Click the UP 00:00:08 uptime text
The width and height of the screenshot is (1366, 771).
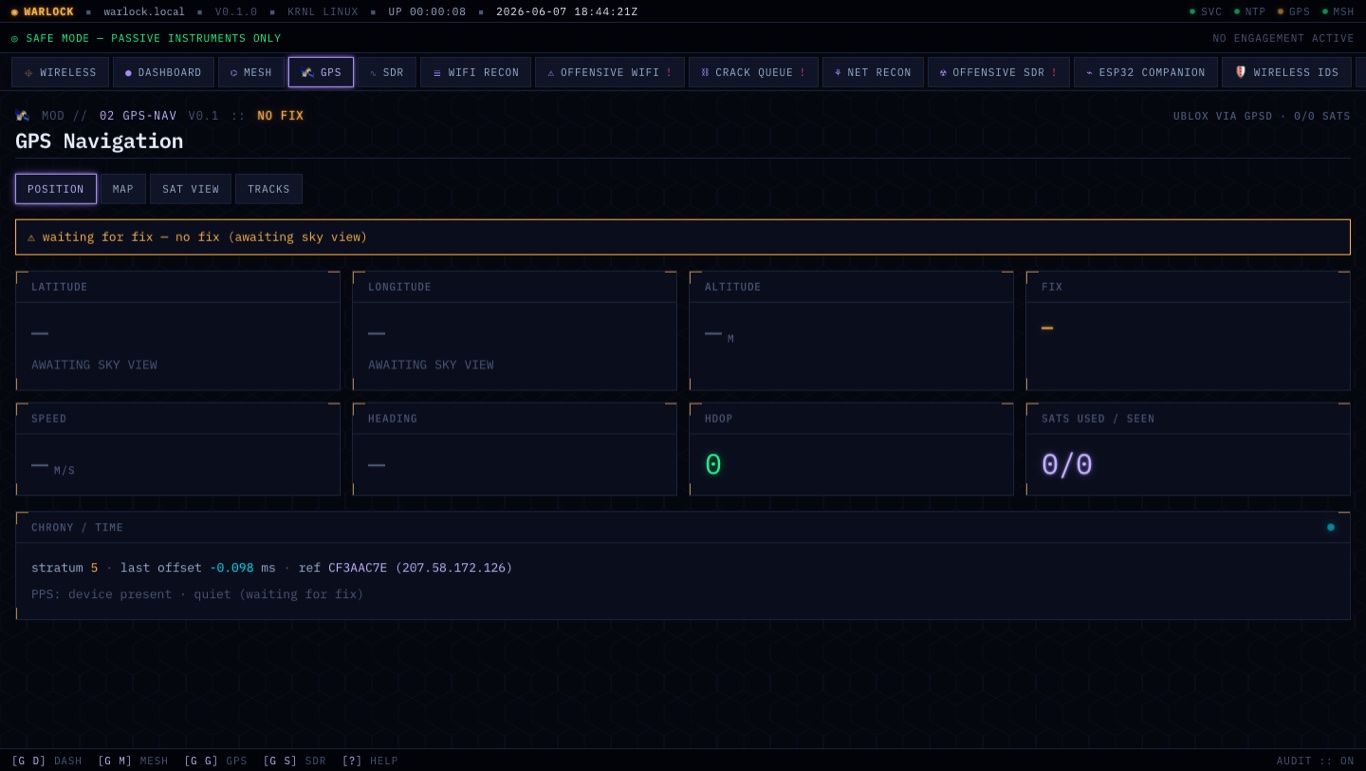click(x=427, y=12)
